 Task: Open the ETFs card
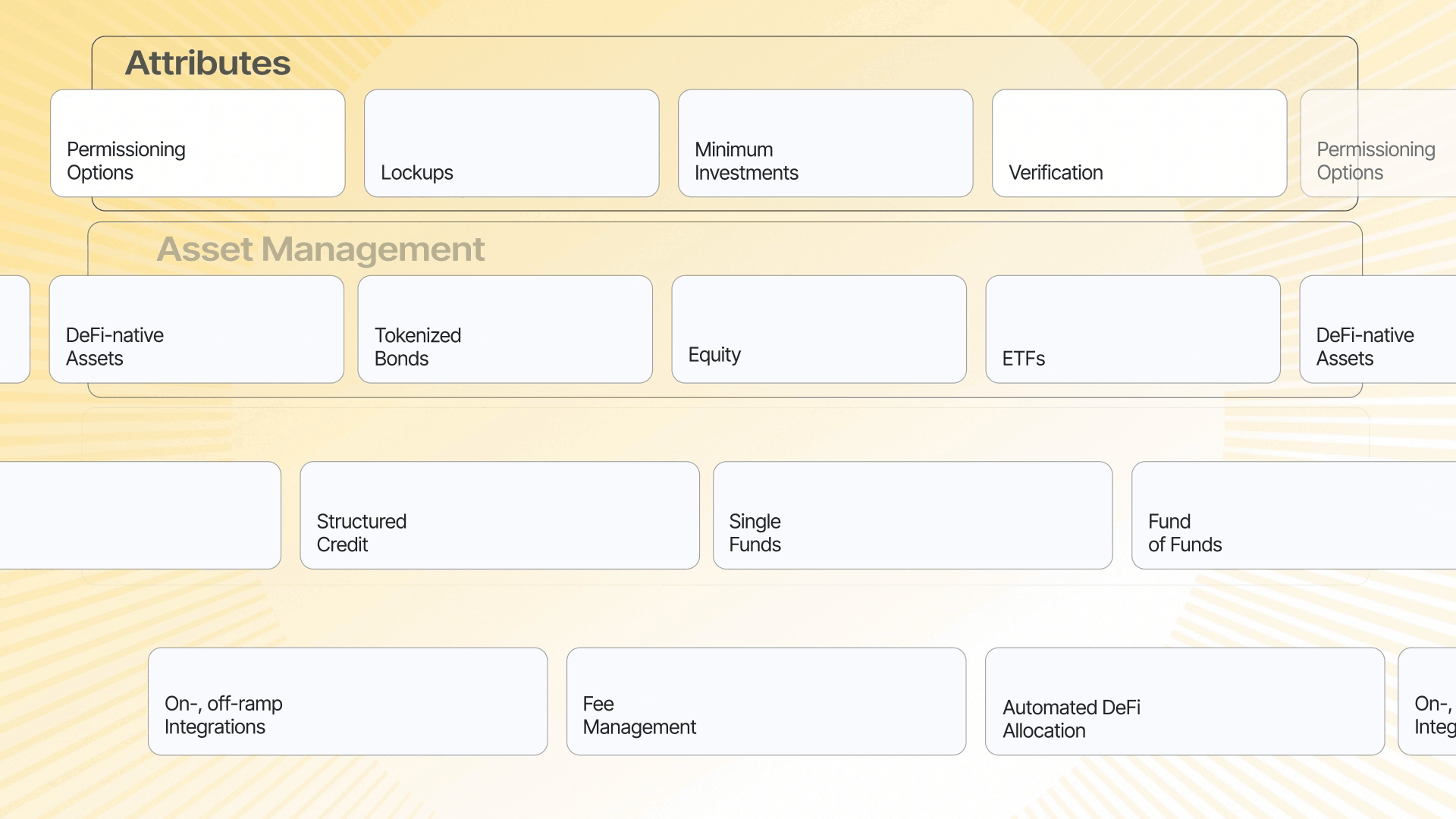pyautogui.click(x=1133, y=329)
